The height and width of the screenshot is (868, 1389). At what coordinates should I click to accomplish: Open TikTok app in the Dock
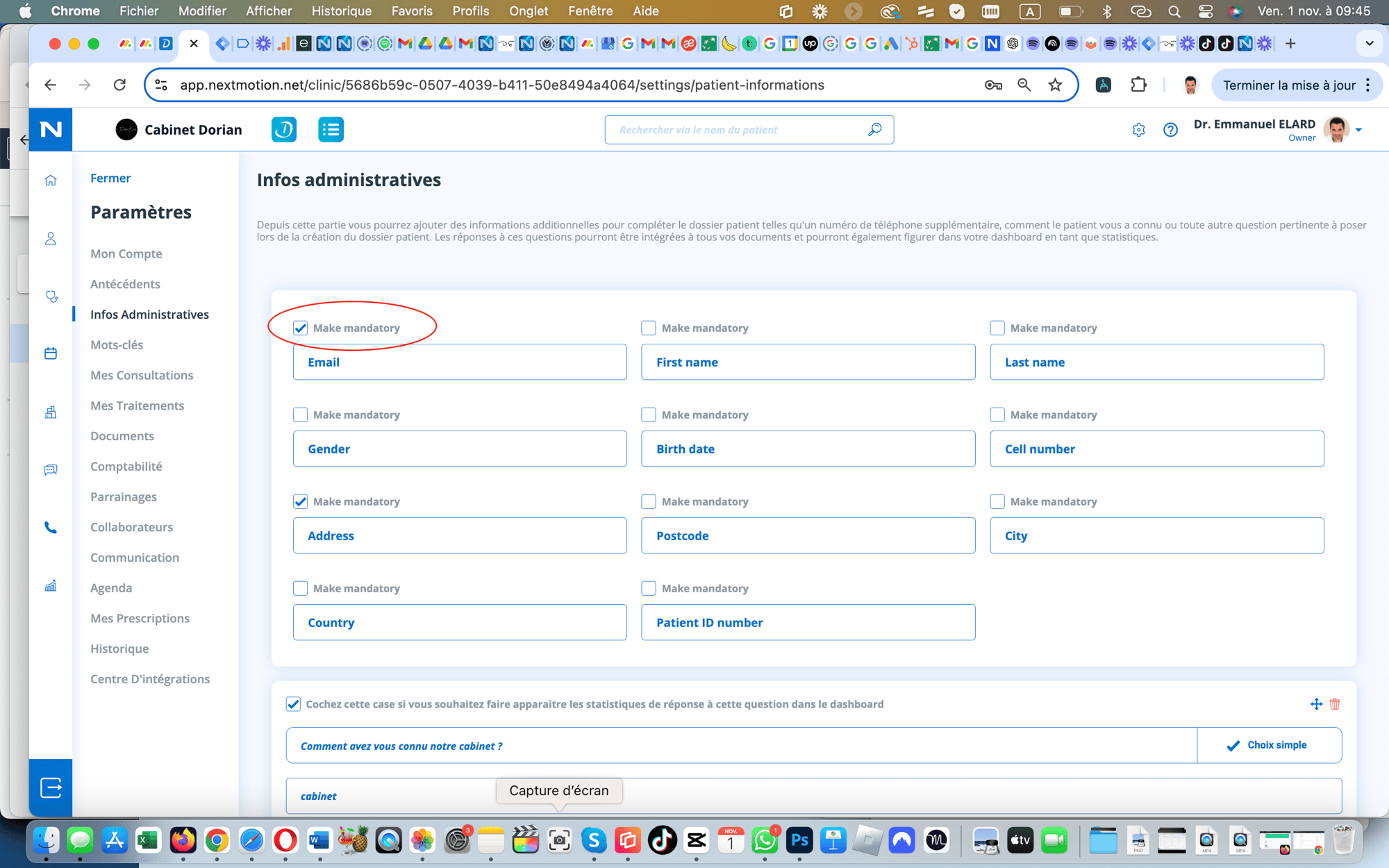click(662, 841)
